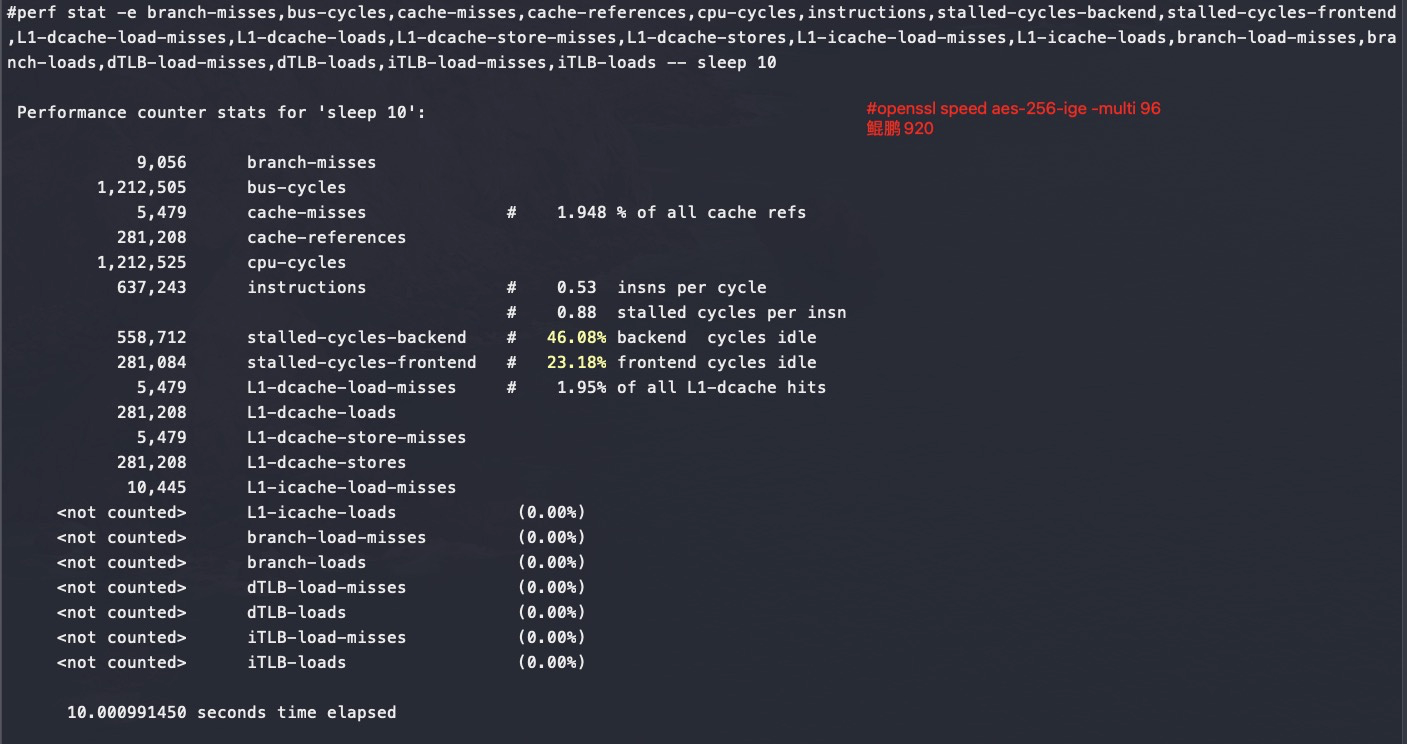Click the dTLB-load-misses event label
The height and width of the screenshot is (744, 1407).
point(326,587)
